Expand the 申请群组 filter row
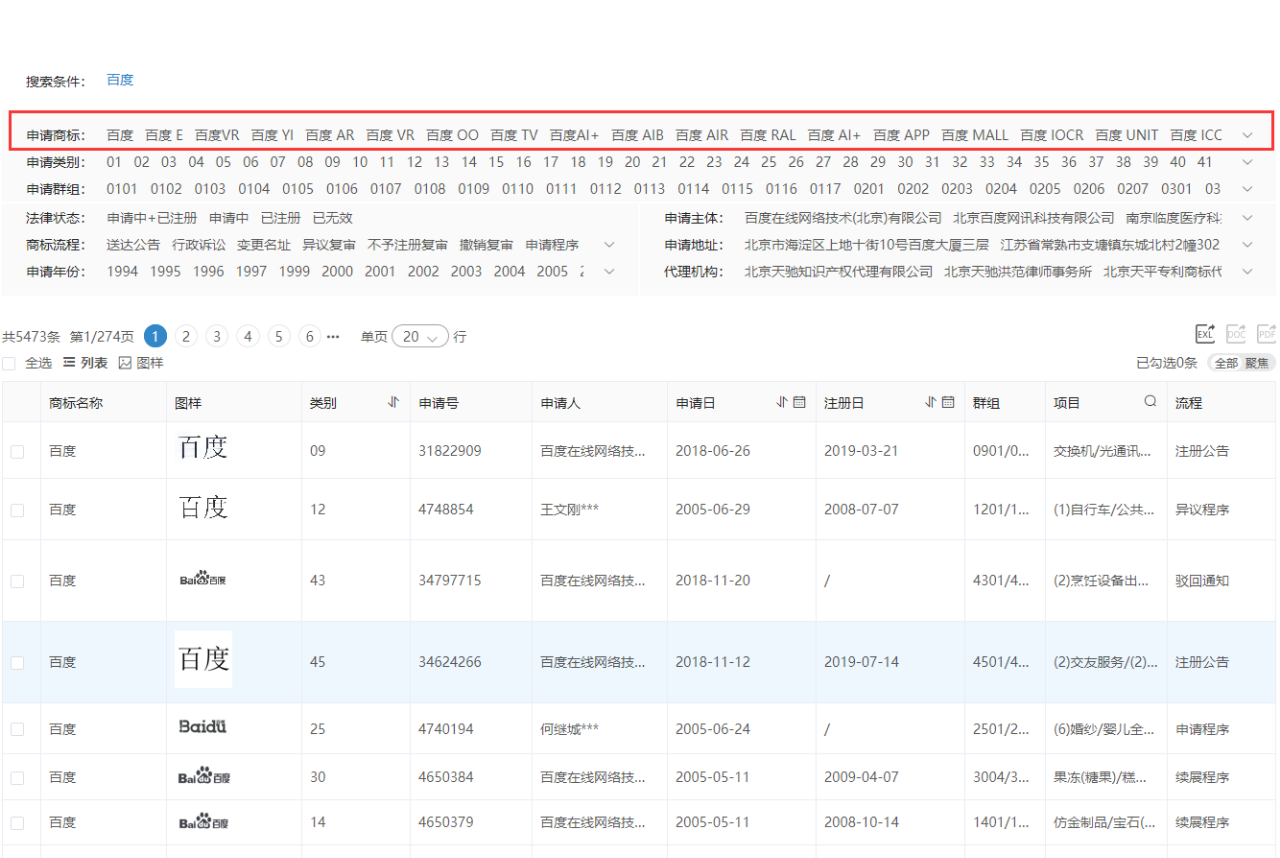The height and width of the screenshot is (858, 1280). coord(1247,189)
